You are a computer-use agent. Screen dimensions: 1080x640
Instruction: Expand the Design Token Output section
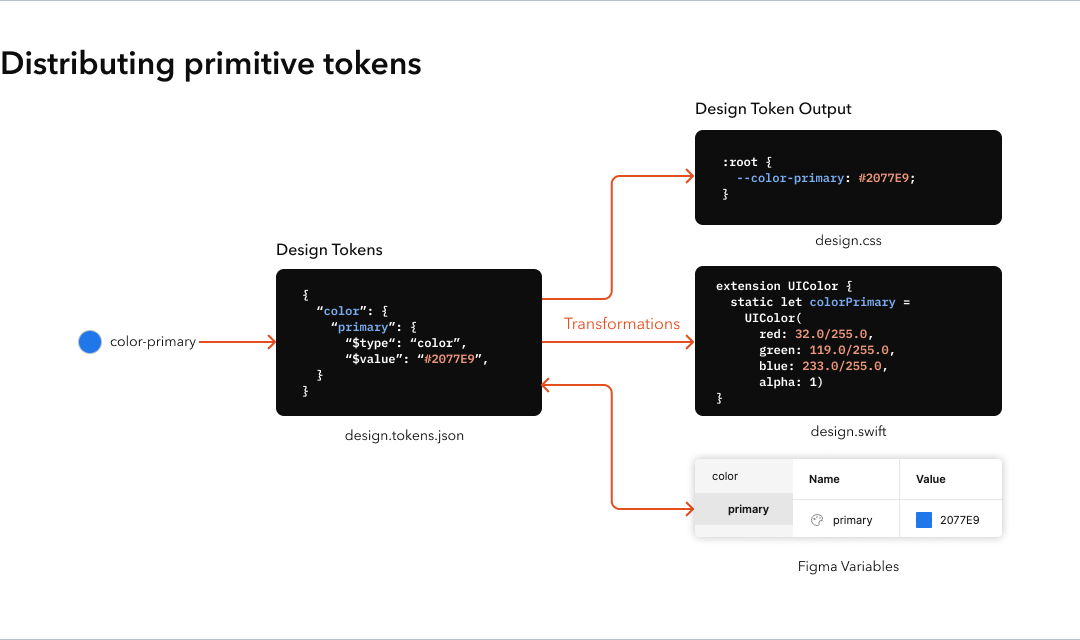click(x=773, y=108)
